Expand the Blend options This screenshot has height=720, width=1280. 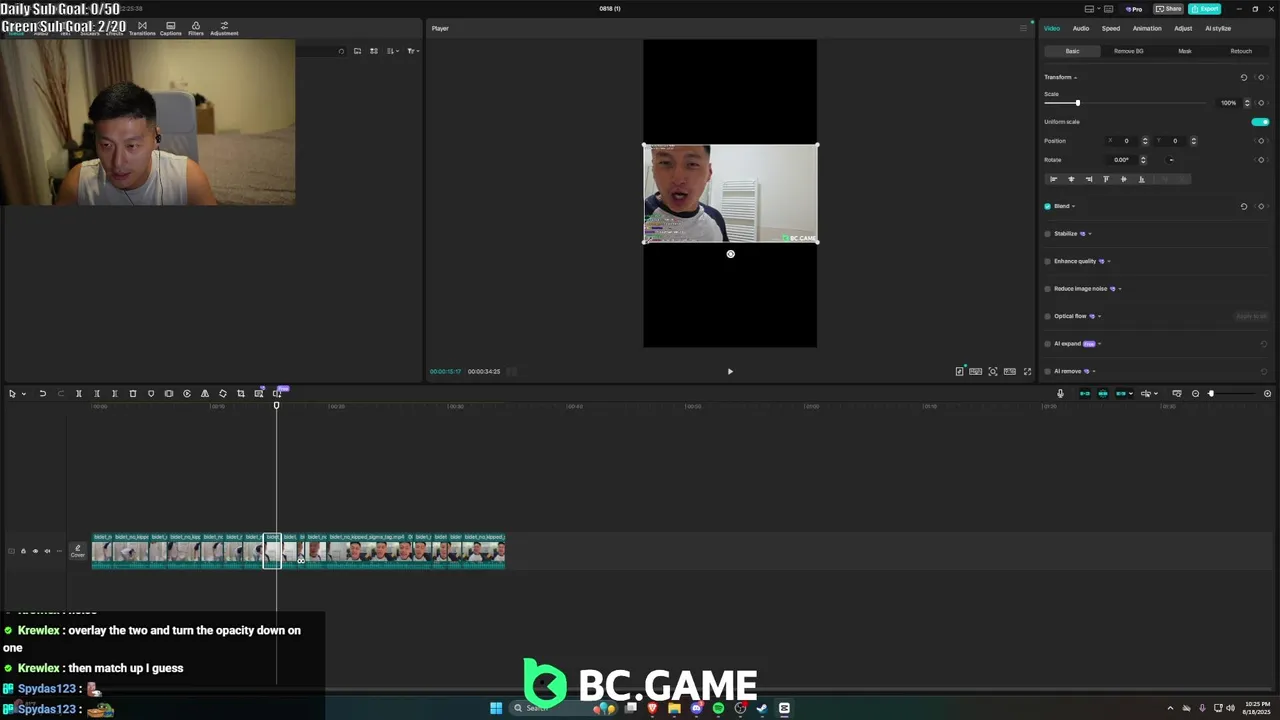point(1074,207)
